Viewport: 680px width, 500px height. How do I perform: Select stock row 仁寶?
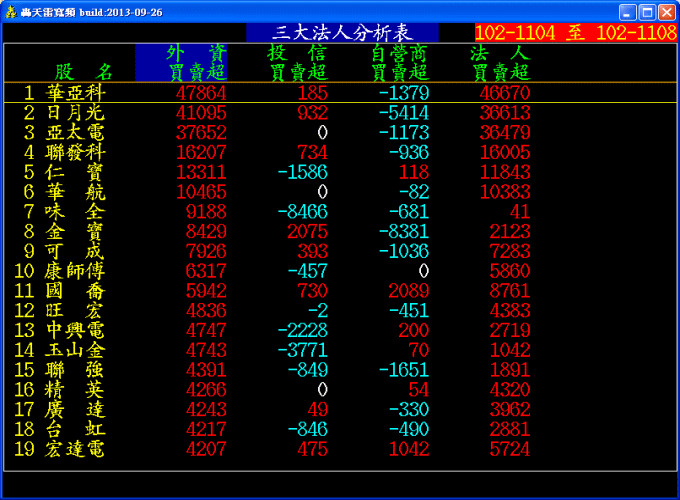pos(340,172)
